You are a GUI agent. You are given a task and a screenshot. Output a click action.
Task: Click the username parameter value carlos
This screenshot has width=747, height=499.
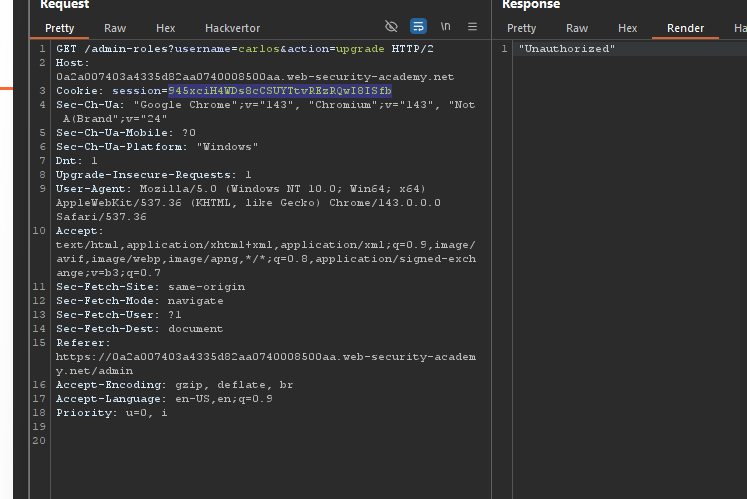259,49
